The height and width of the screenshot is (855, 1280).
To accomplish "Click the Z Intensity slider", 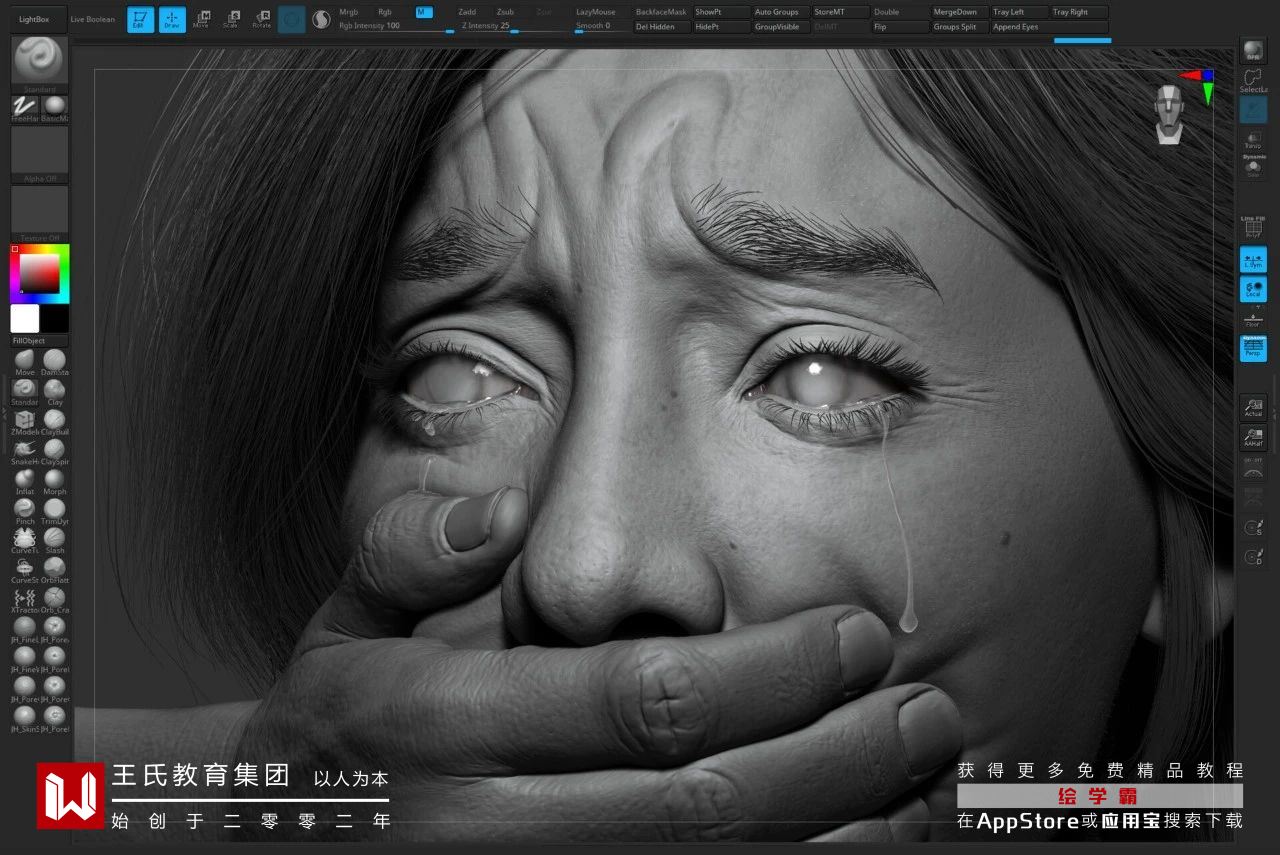I will coord(513,26).
